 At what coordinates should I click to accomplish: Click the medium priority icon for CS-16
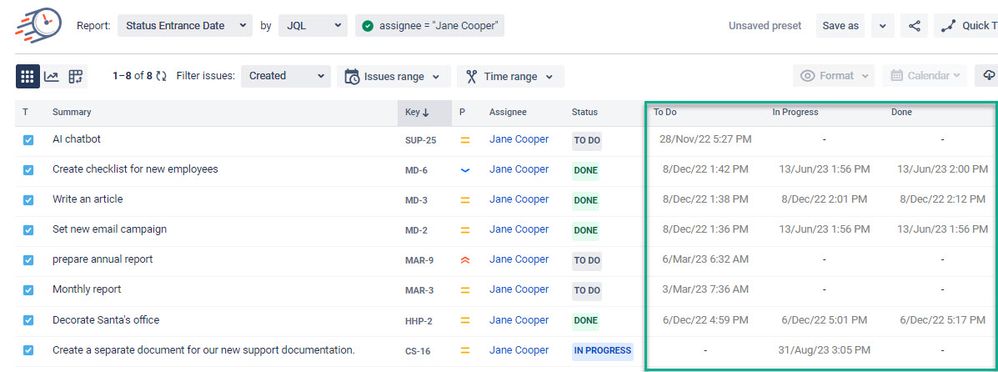click(x=465, y=350)
